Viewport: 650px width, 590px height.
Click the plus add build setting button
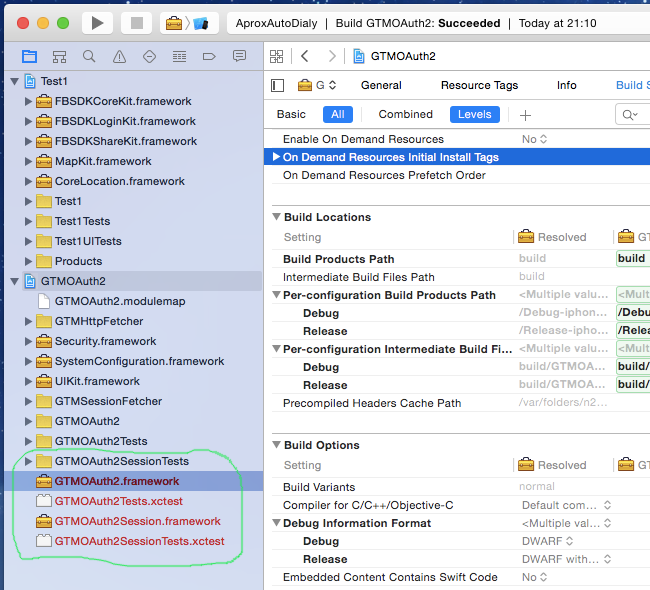coord(525,115)
